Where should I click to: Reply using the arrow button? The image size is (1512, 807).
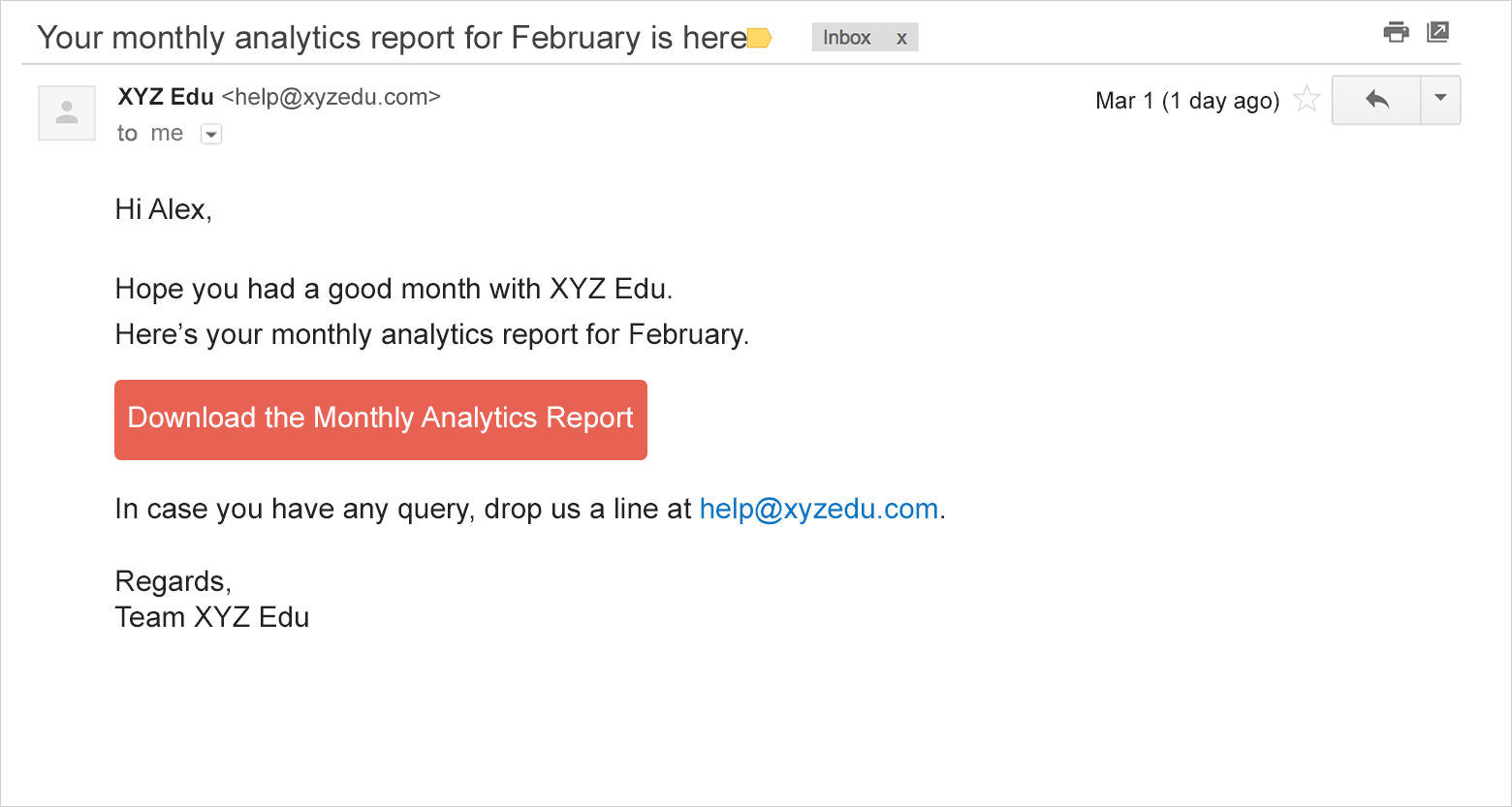tap(1376, 100)
